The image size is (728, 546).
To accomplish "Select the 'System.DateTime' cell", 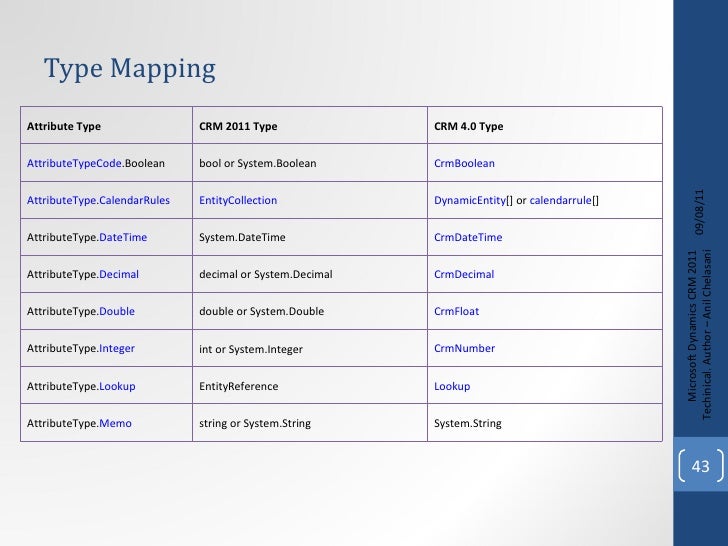I will (310, 237).
